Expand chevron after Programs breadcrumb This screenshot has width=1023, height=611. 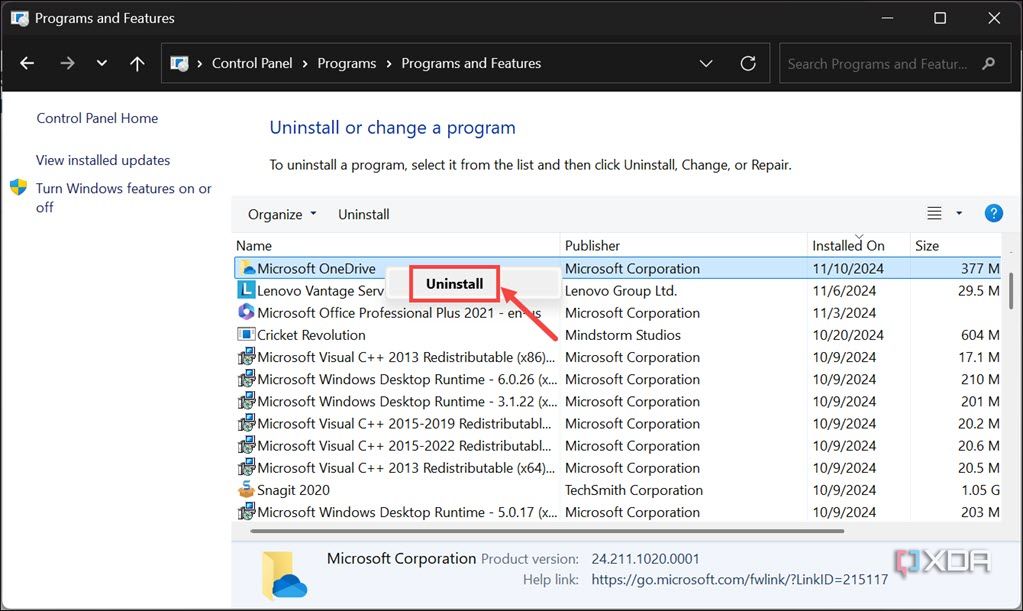coord(389,63)
